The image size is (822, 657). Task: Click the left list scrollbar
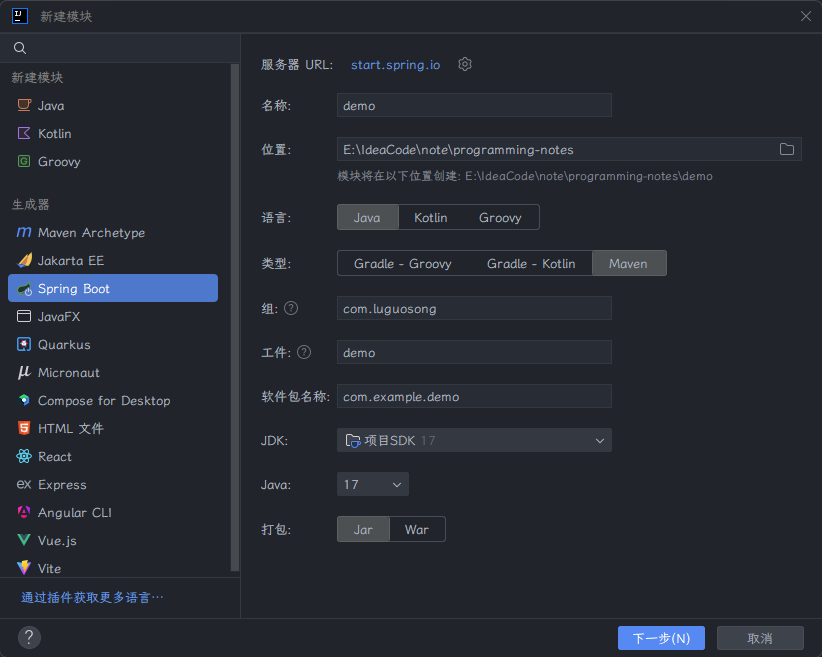(235, 317)
